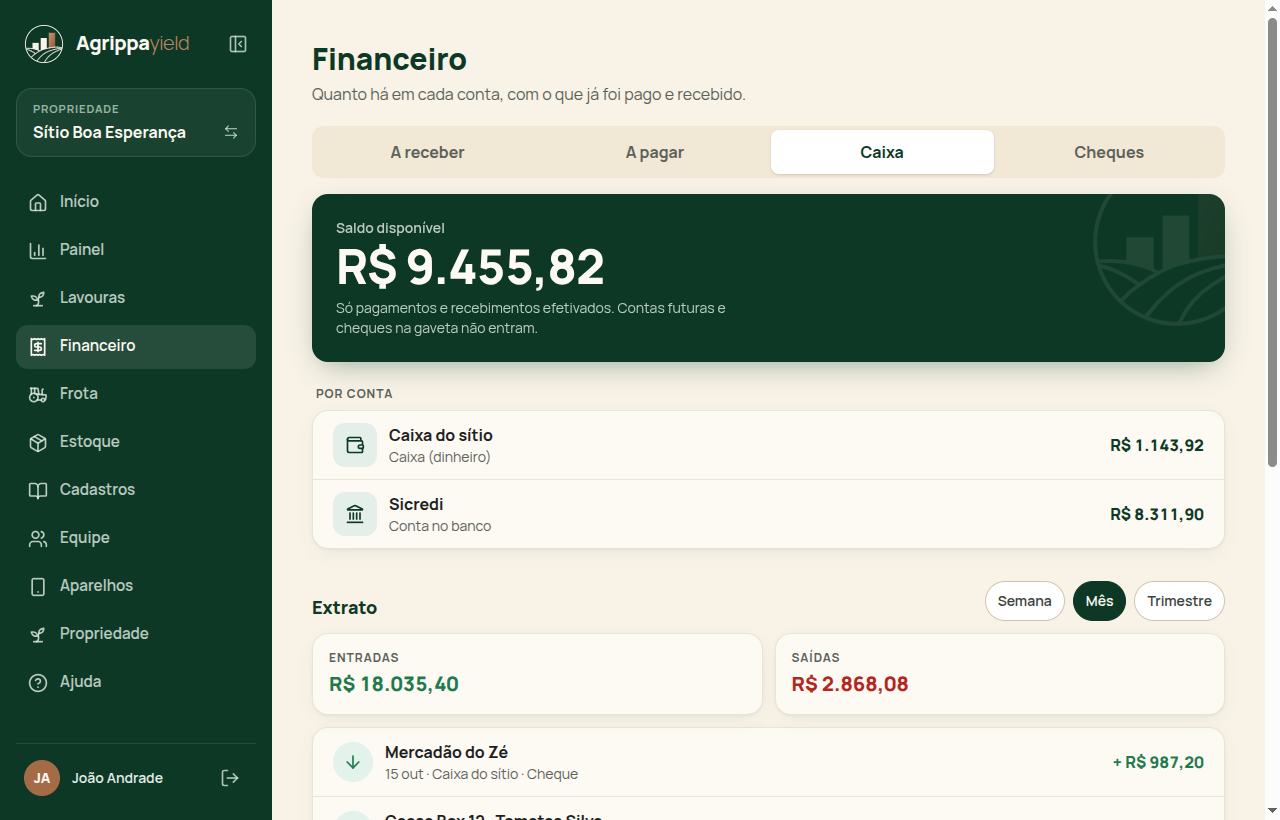Click the Saídas R$ 2.868,08 card
Image resolution: width=1280 pixels, height=820 pixels.
[1000, 674]
